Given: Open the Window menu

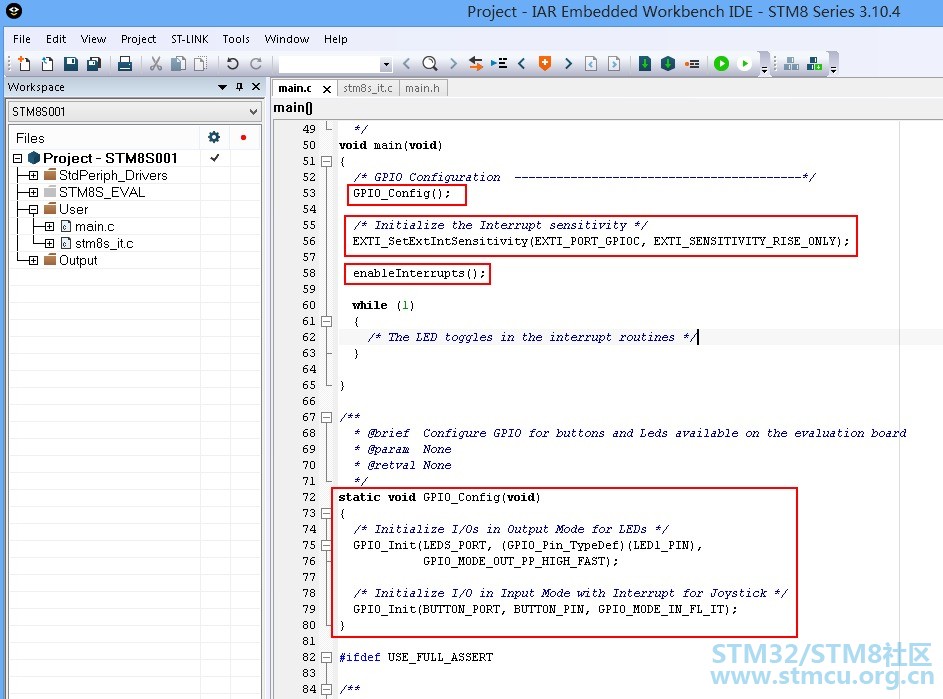Looking at the screenshot, I should pyautogui.click(x=287, y=39).
